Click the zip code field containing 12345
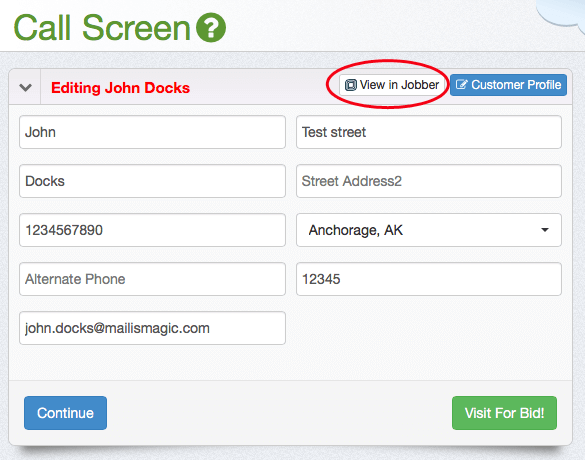The height and width of the screenshot is (460, 585). point(429,279)
